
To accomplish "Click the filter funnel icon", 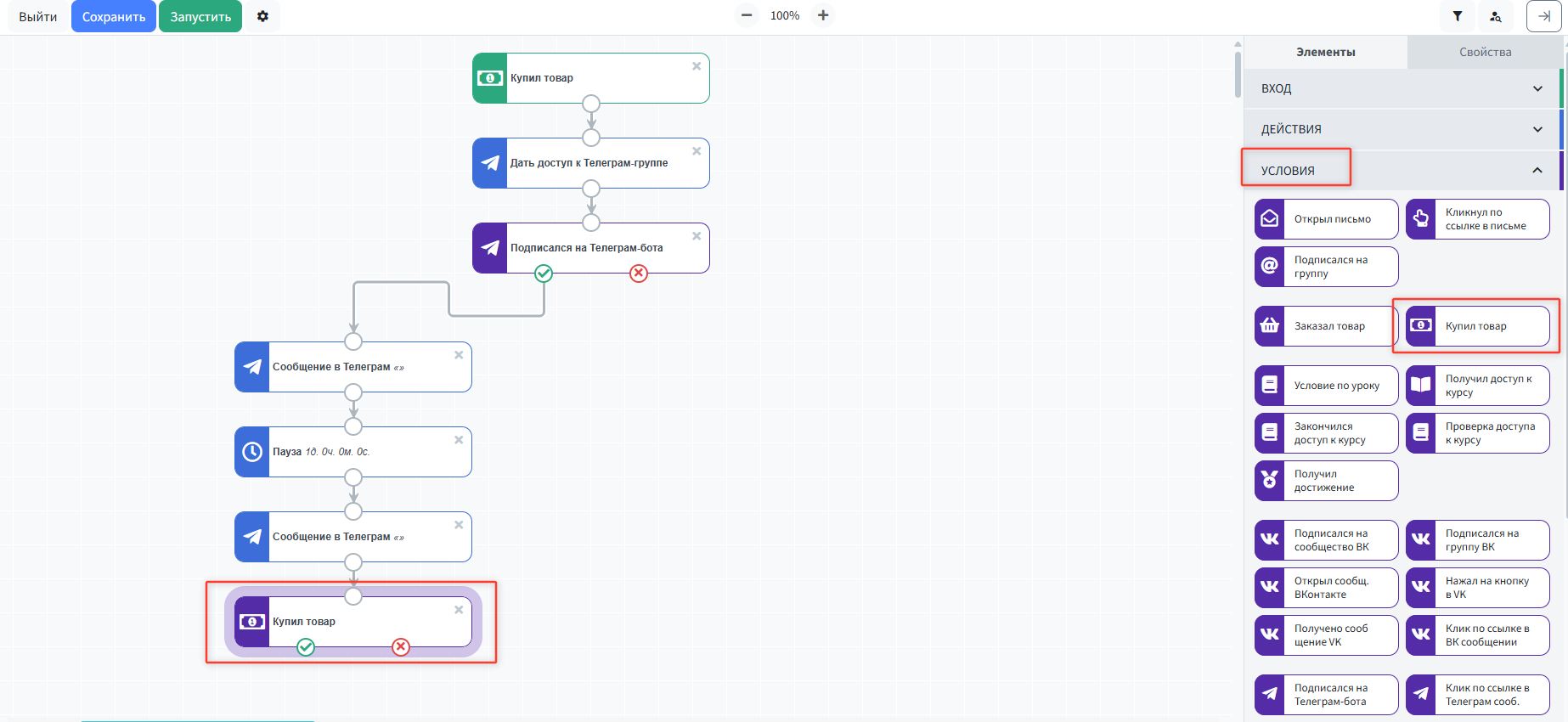I will tap(1458, 16).
